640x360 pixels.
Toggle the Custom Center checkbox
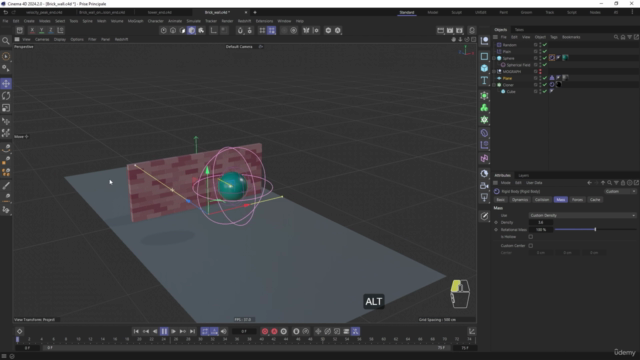[x=531, y=246]
